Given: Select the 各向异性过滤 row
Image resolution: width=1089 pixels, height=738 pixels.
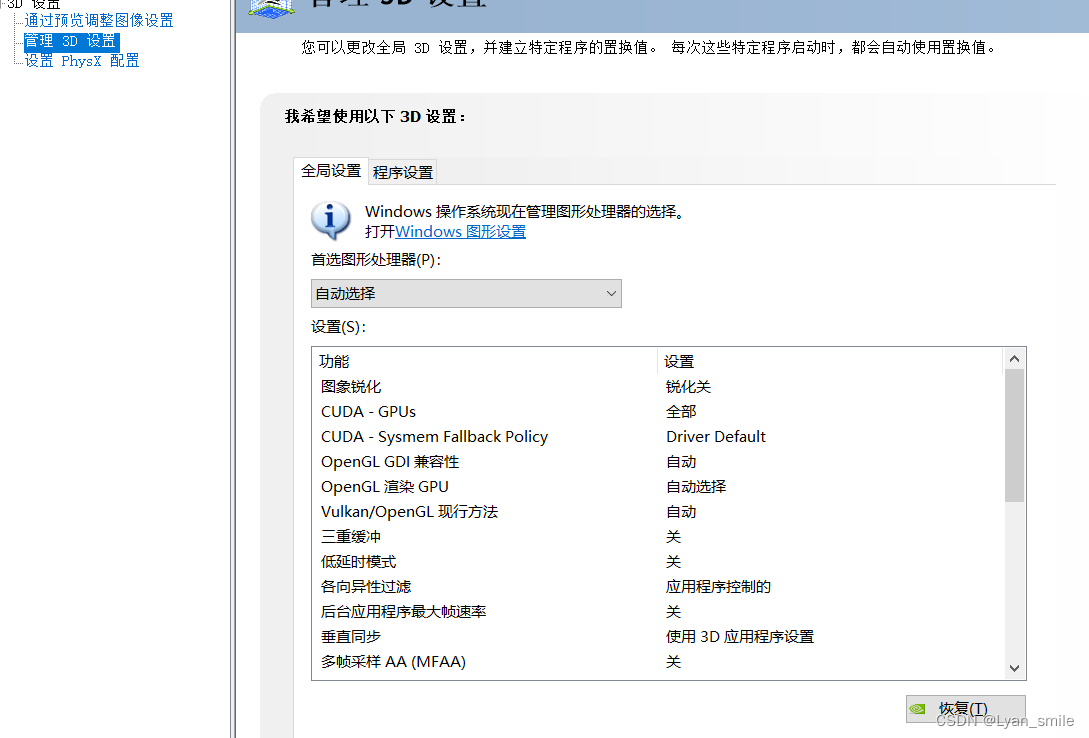Looking at the screenshot, I should [658, 587].
